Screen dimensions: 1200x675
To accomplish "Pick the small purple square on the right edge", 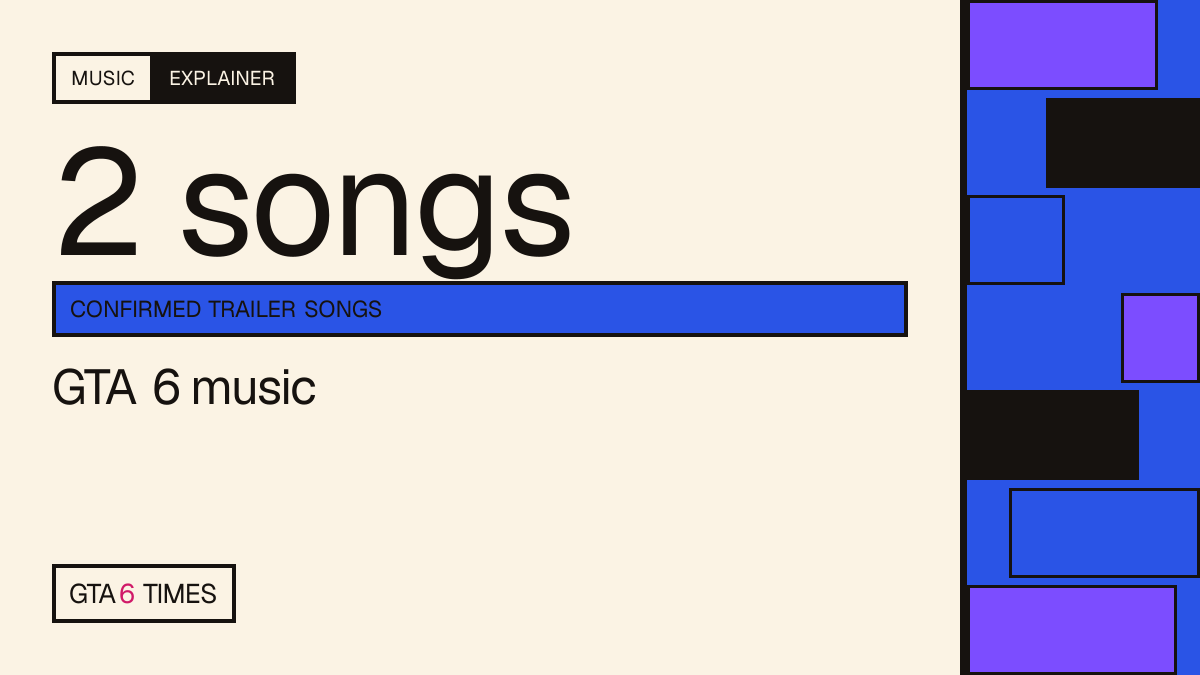I will click(1160, 338).
